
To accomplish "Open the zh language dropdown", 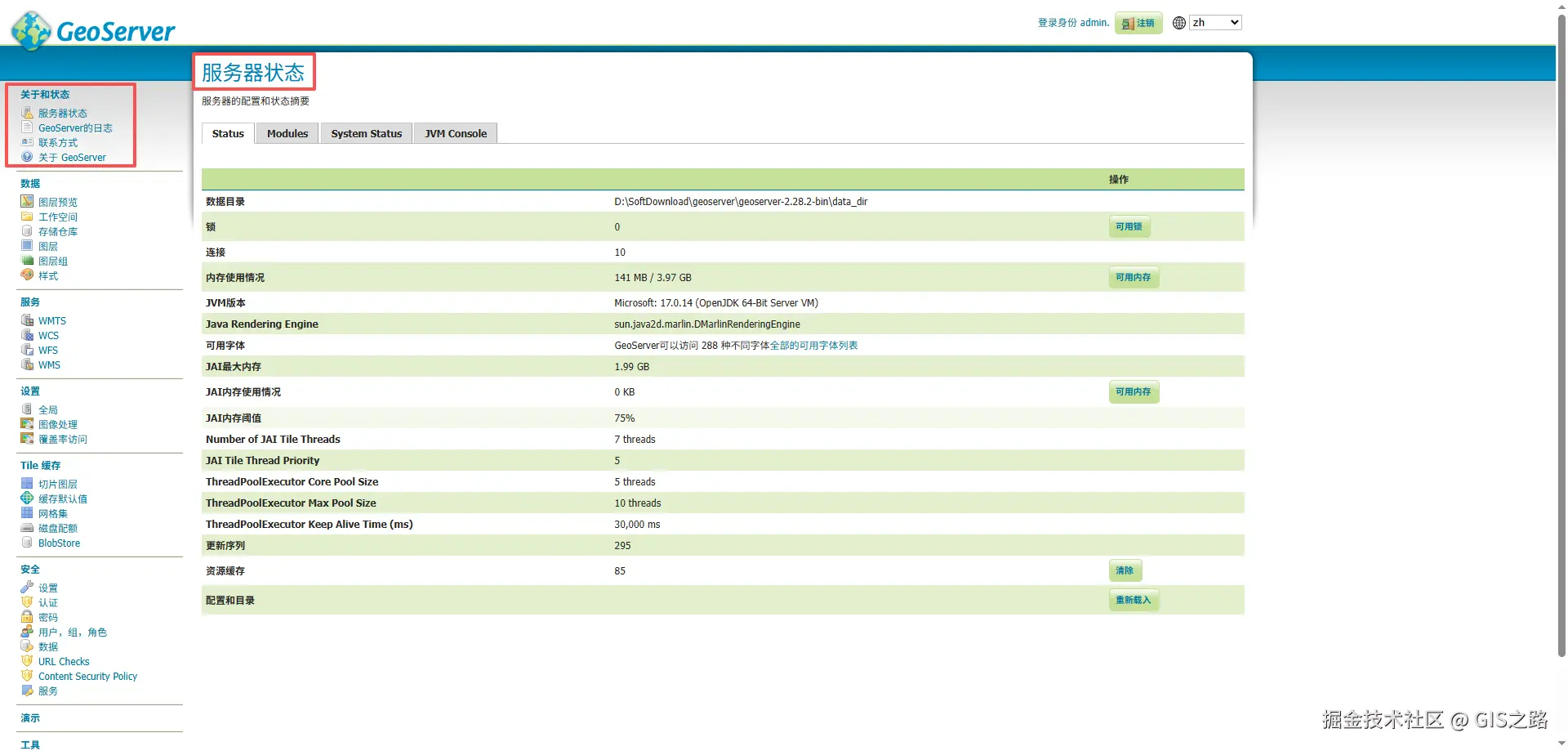I will pyautogui.click(x=1215, y=23).
